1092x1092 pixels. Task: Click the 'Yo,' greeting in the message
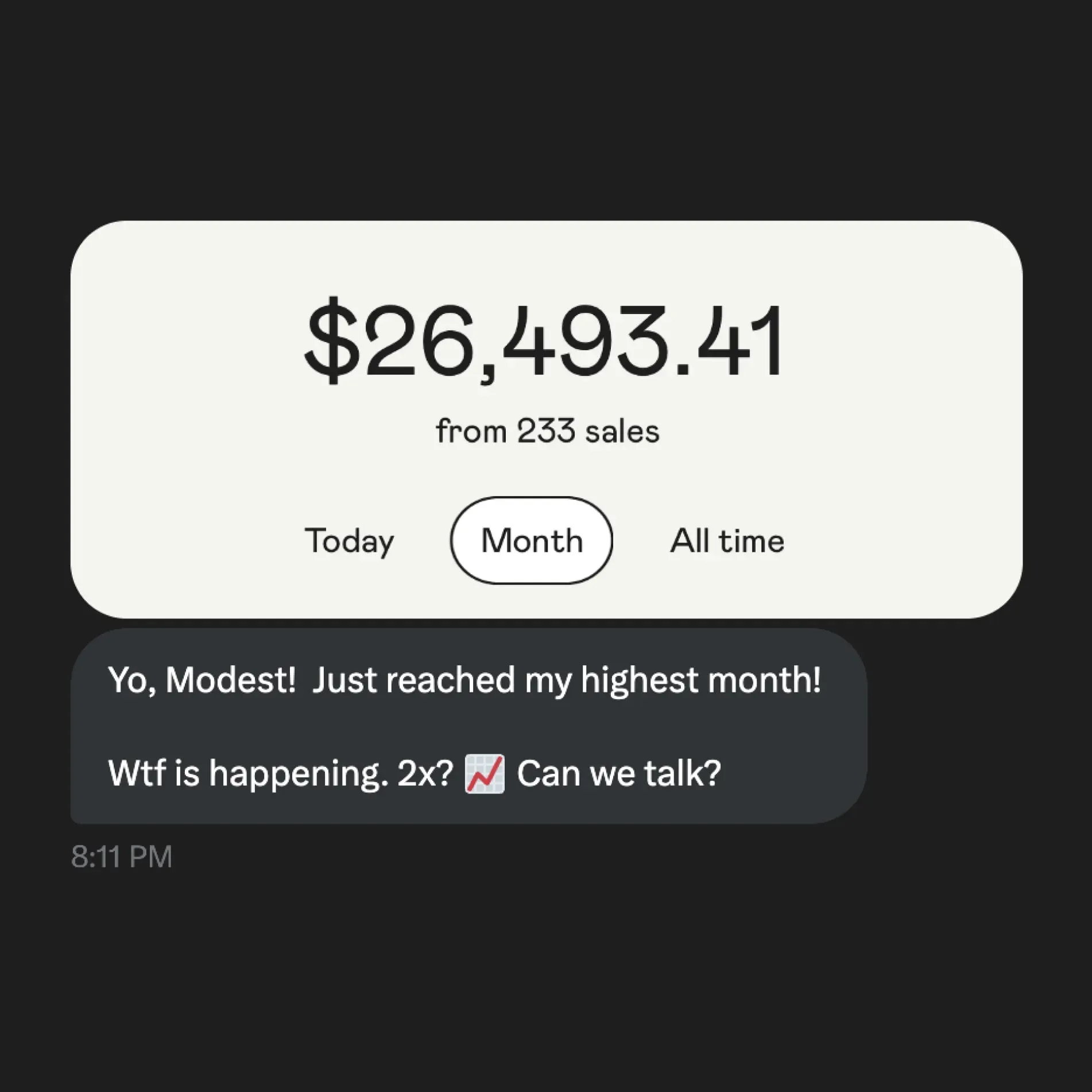[x=132, y=681]
